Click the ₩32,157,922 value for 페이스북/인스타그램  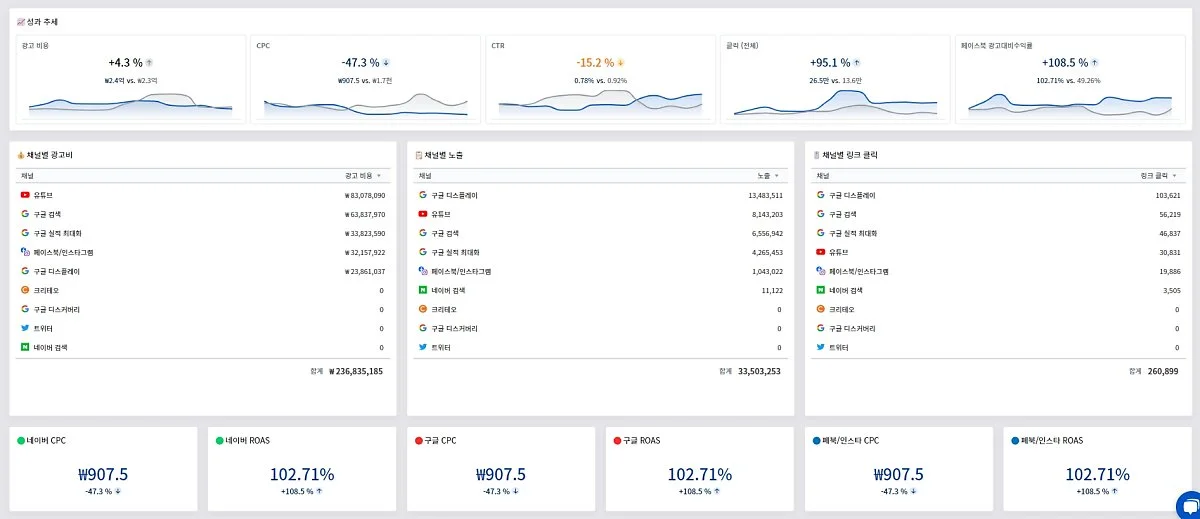point(364,252)
